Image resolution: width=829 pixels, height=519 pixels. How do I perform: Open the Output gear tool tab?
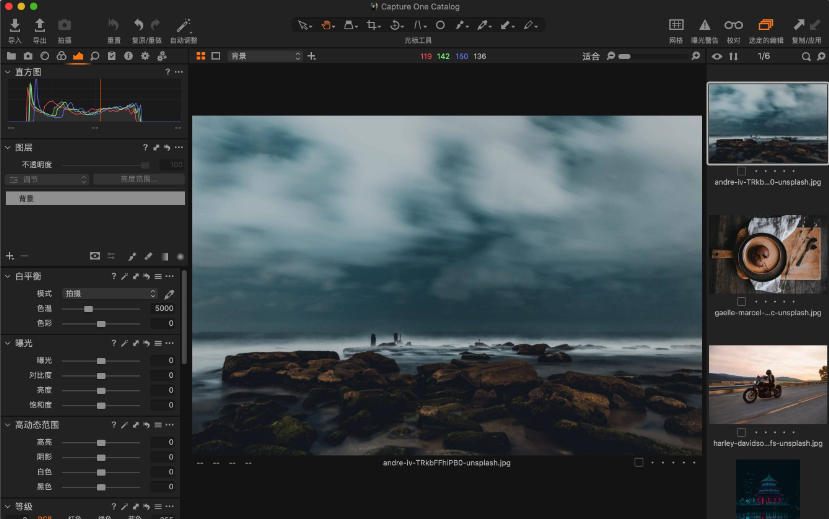pyautogui.click(x=145, y=56)
